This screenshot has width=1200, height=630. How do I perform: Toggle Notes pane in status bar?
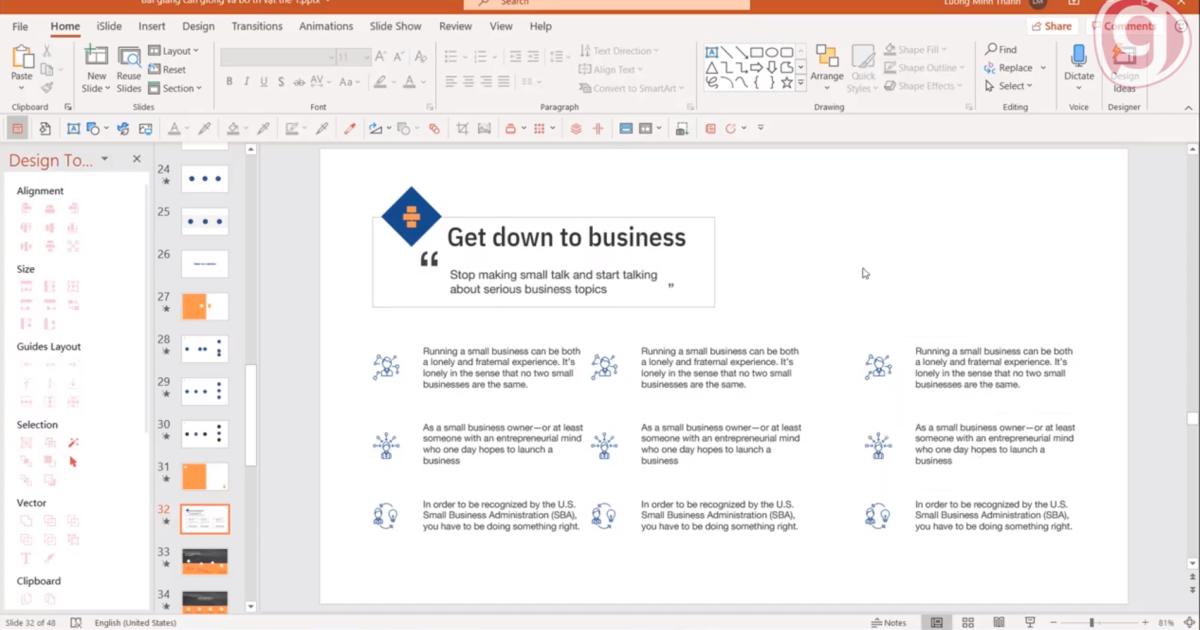888,622
